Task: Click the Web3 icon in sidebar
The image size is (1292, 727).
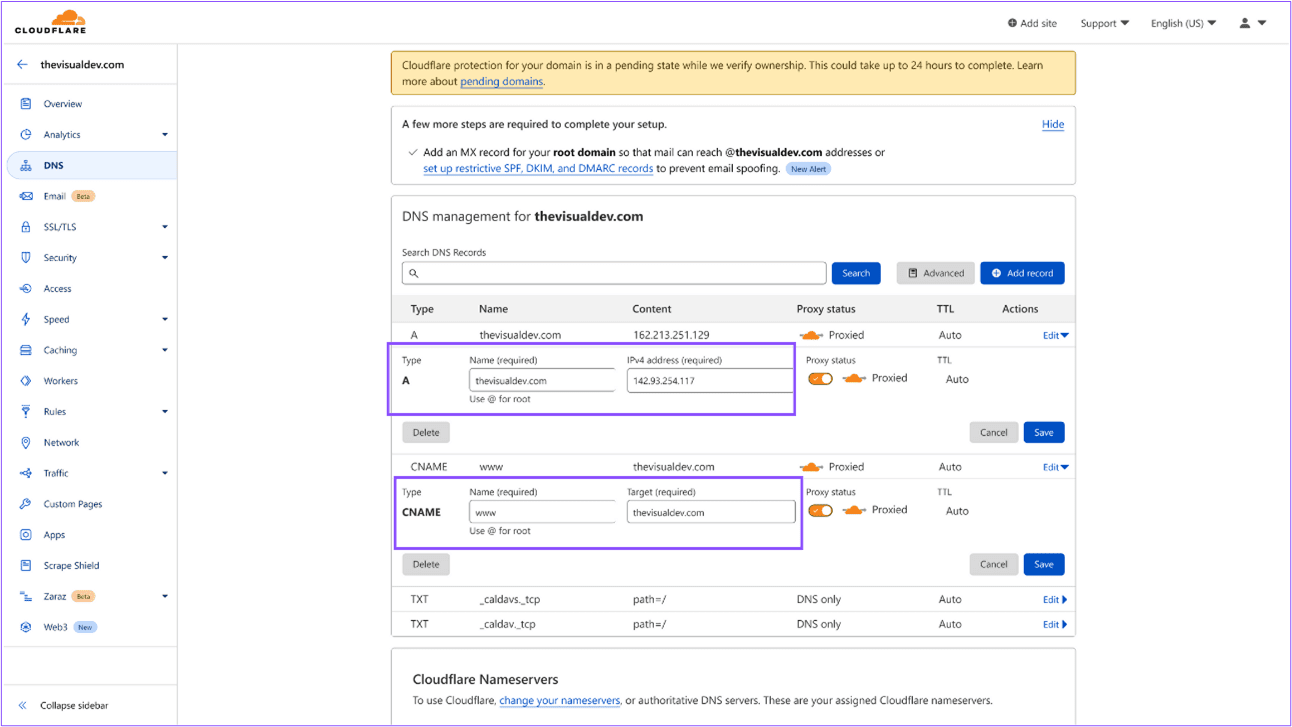Action: pos(26,628)
